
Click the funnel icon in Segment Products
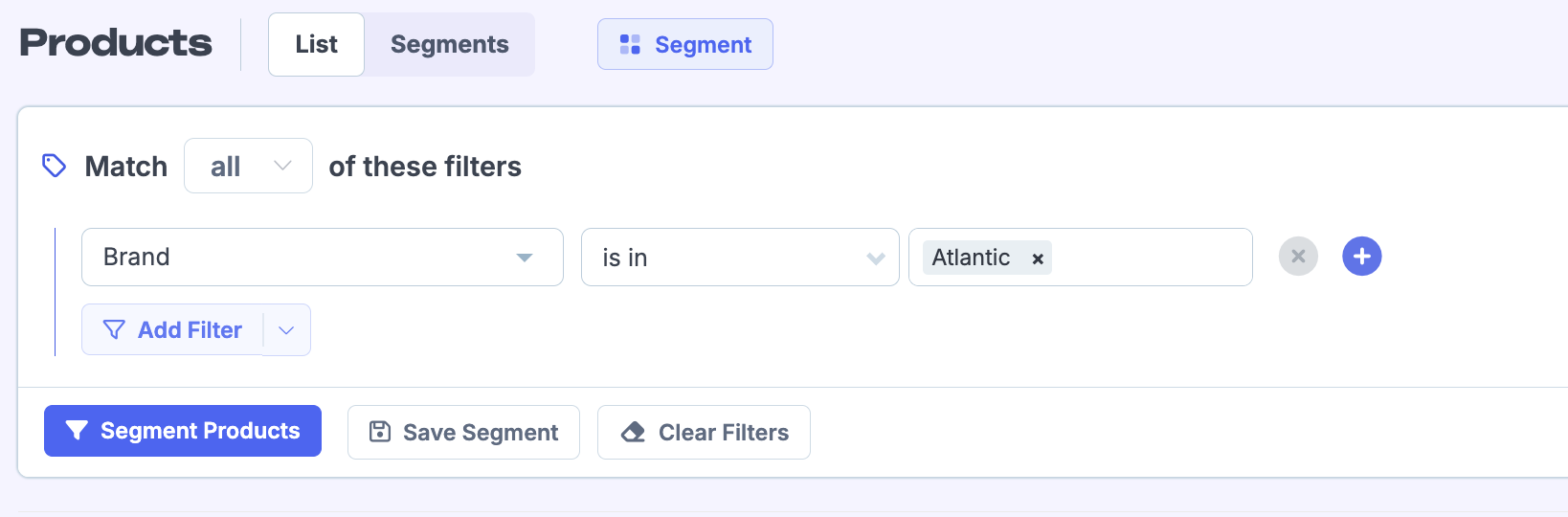[77, 431]
